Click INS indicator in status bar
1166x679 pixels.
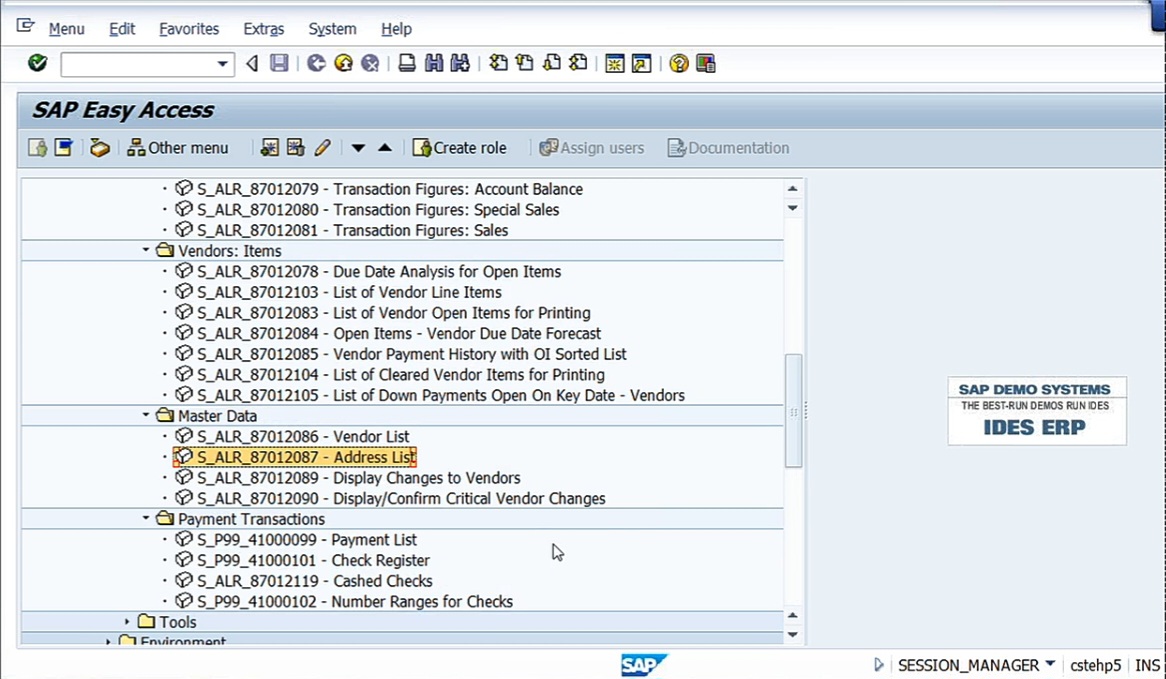pos(1147,665)
